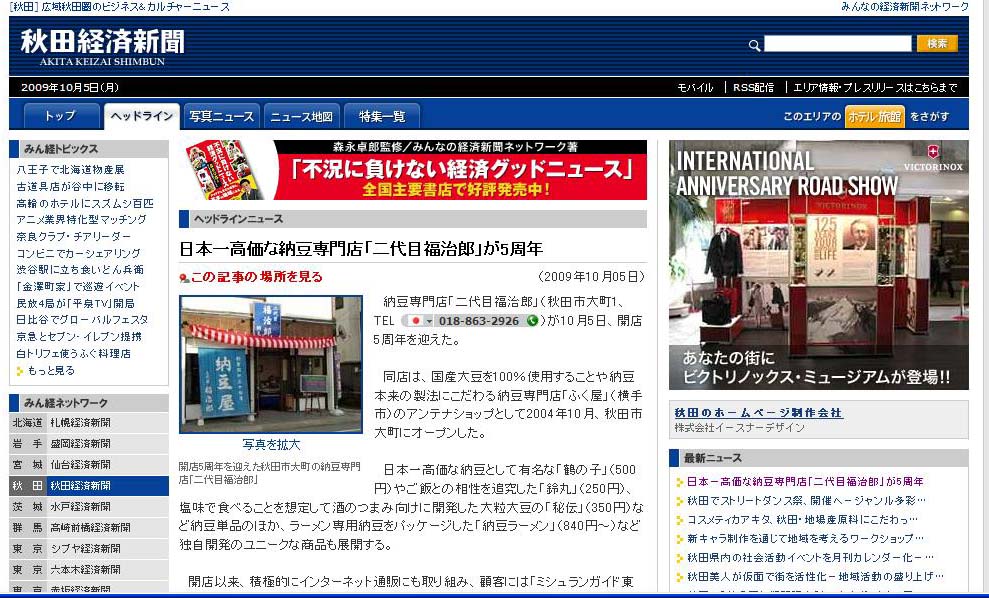Open topic 八王子で北海道物産展
The image size is (989, 598).
click(71, 170)
